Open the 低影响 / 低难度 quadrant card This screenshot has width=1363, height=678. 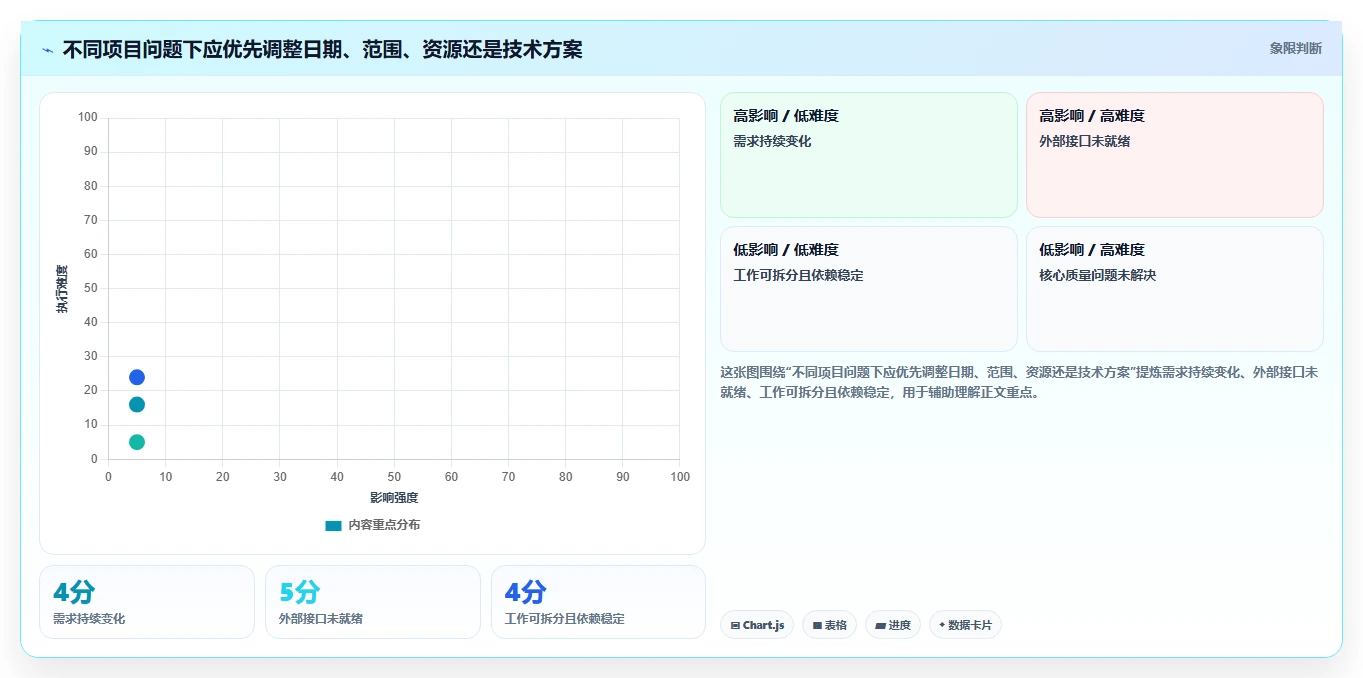pos(869,289)
